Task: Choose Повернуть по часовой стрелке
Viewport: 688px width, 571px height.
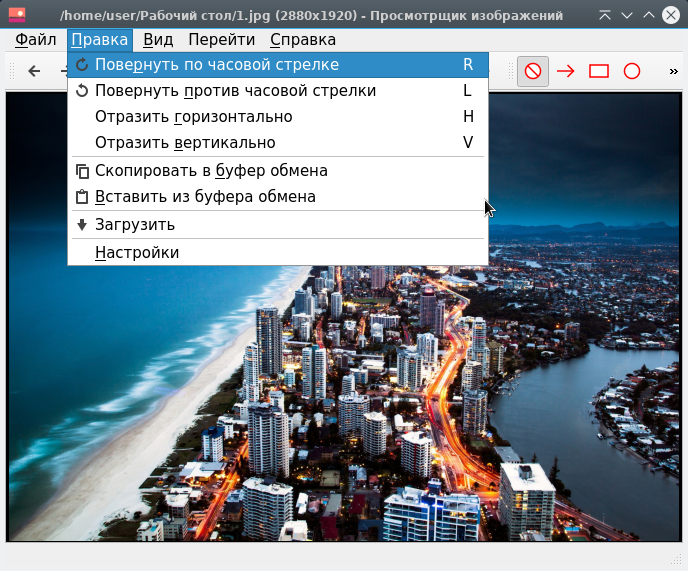Action: [216, 65]
